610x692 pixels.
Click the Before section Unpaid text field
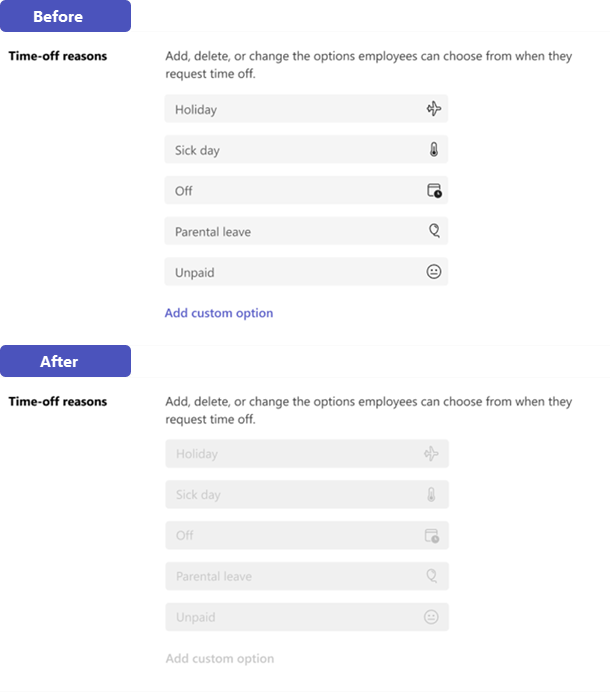pyautogui.click(x=290, y=272)
